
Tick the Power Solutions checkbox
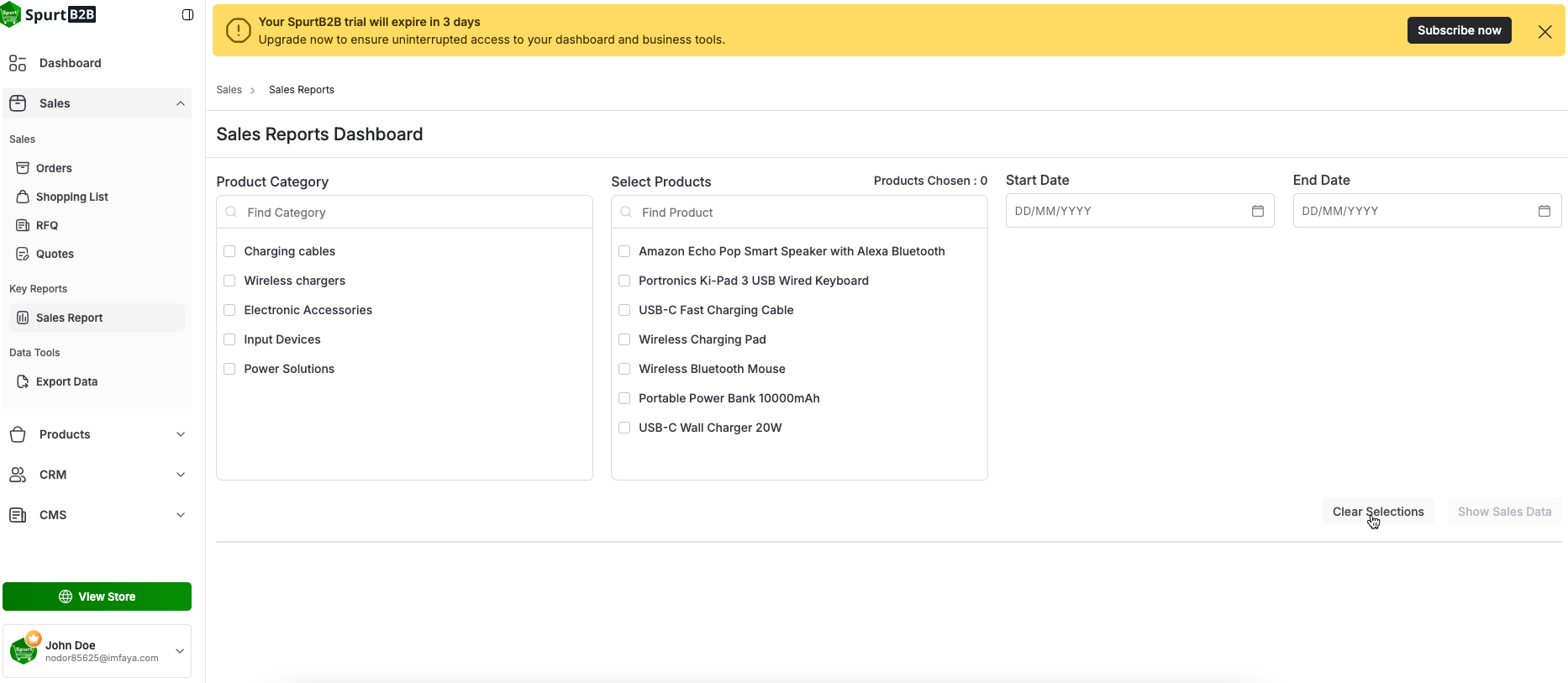pos(229,369)
